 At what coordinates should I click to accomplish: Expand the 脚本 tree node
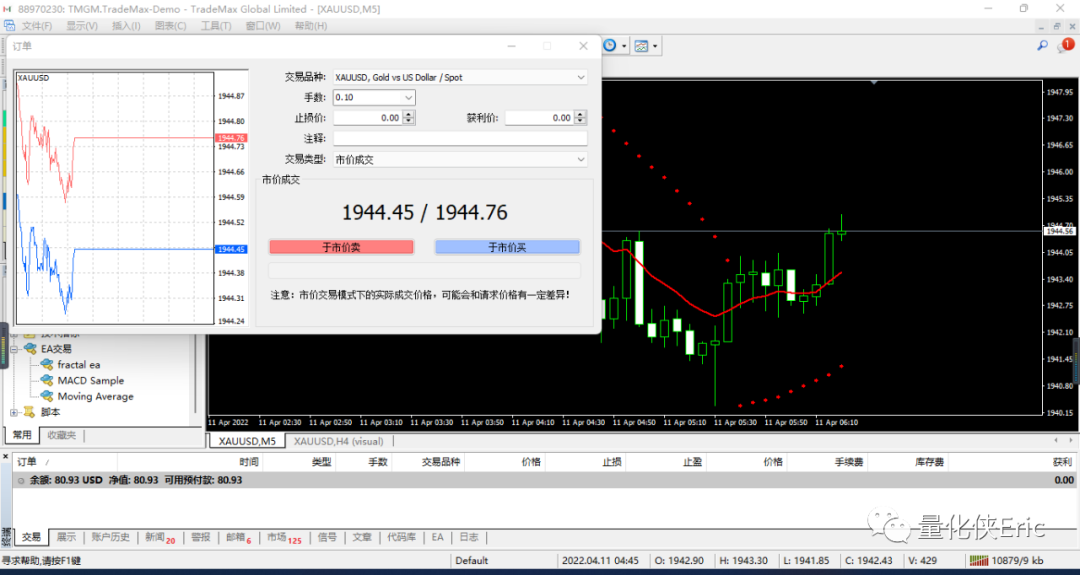click(14, 412)
